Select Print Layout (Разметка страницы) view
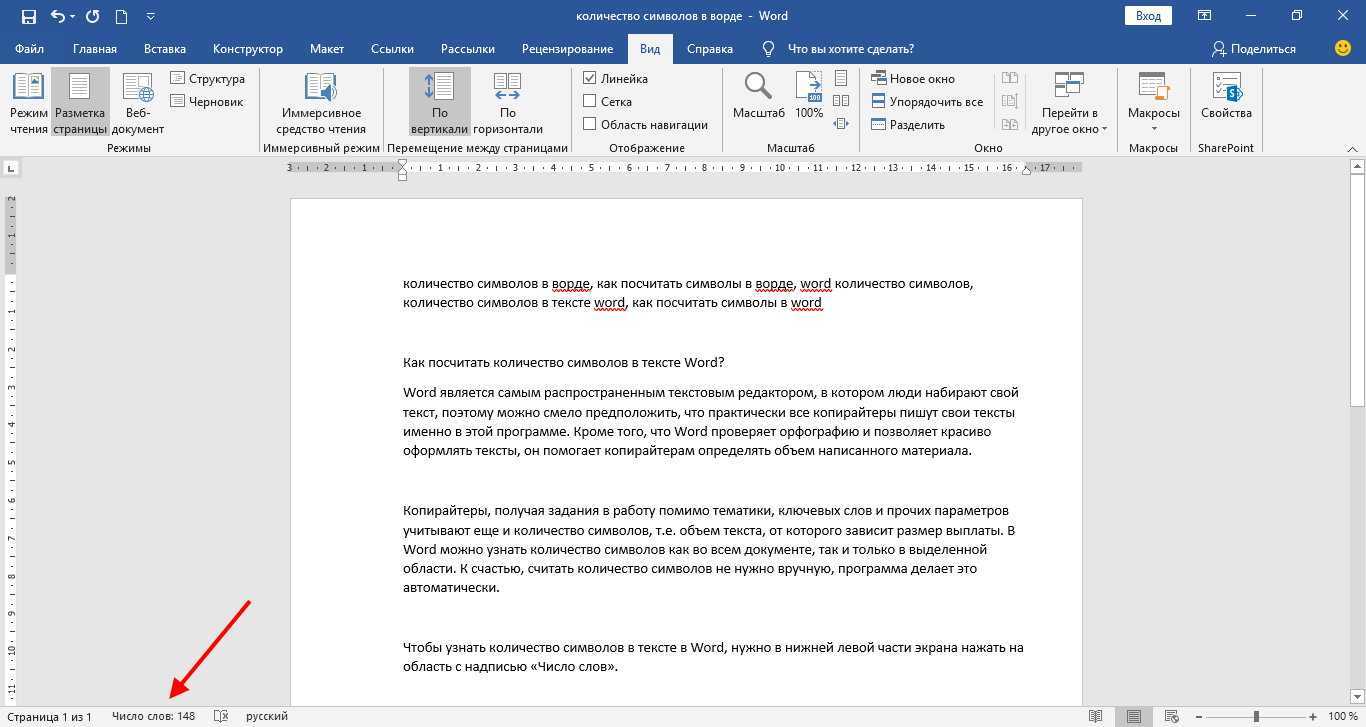 pyautogui.click(x=80, y=103)
